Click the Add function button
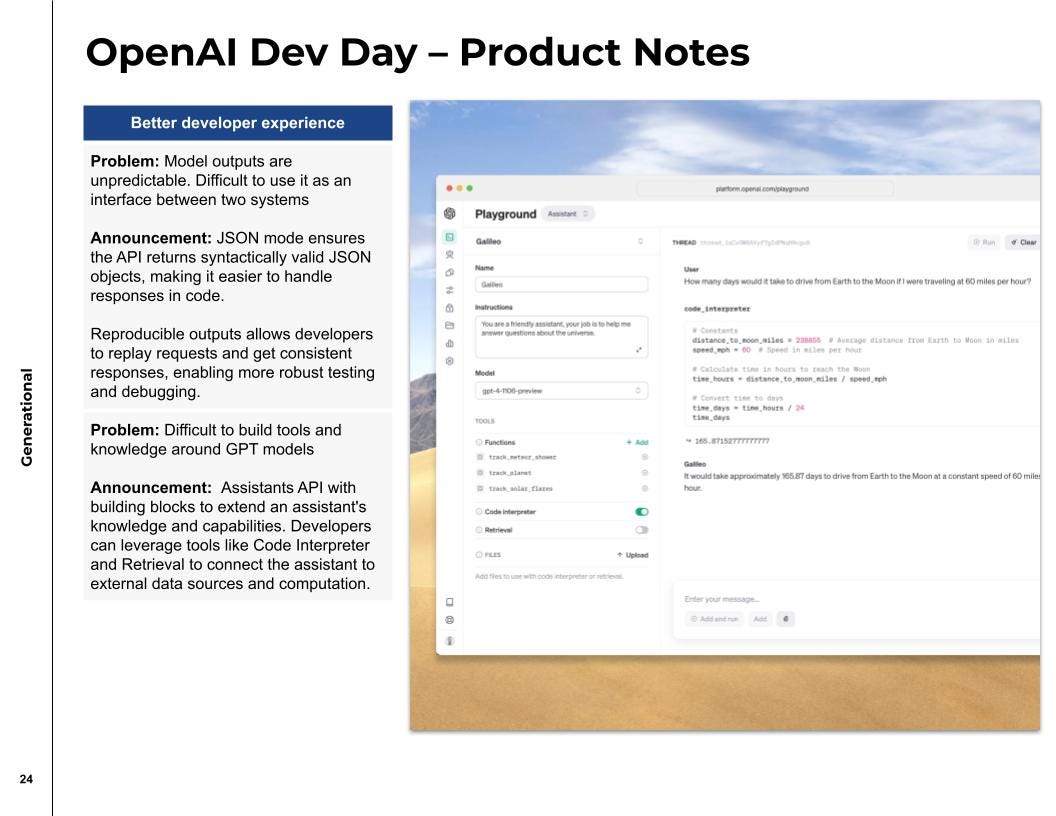The width and height of the screenshot is (1056, 816). pyautogui.click(x=637, y=442)
